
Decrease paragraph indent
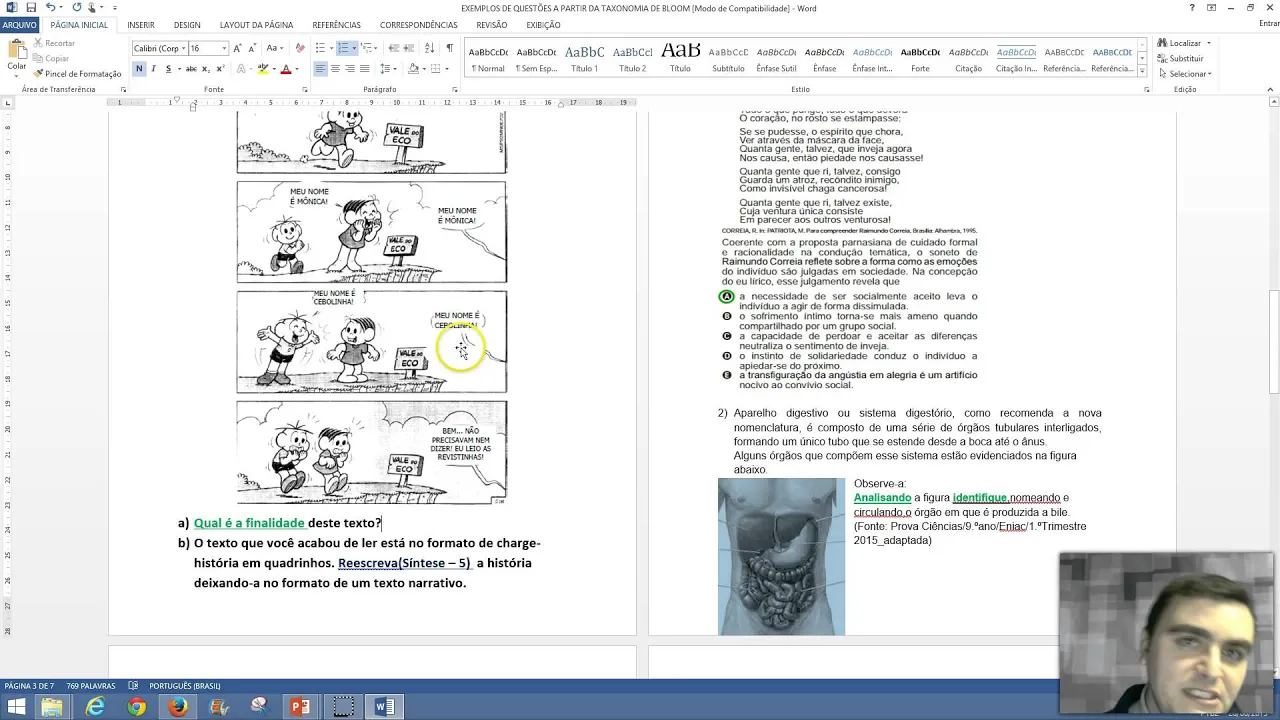[394, 48]
